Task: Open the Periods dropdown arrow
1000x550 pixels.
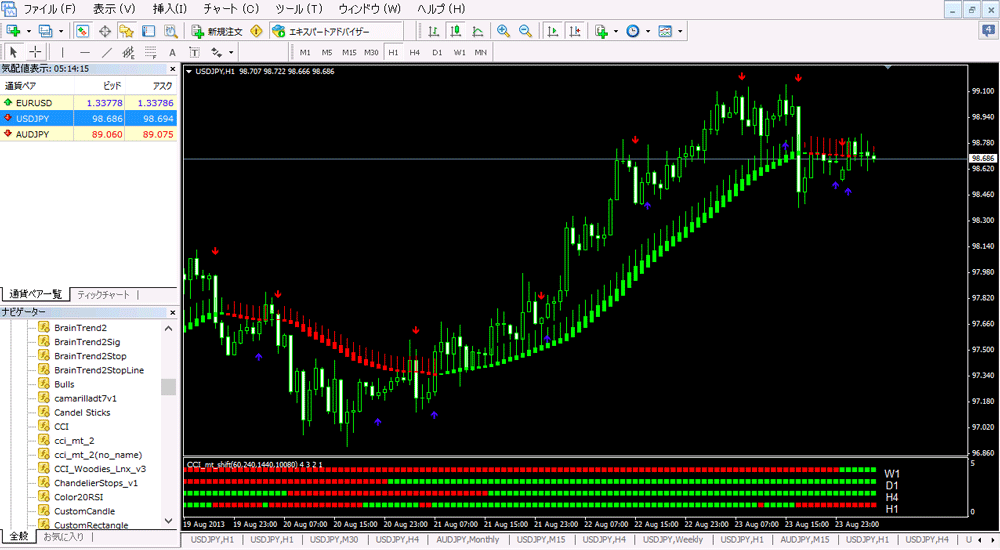Action: [648, 31]
